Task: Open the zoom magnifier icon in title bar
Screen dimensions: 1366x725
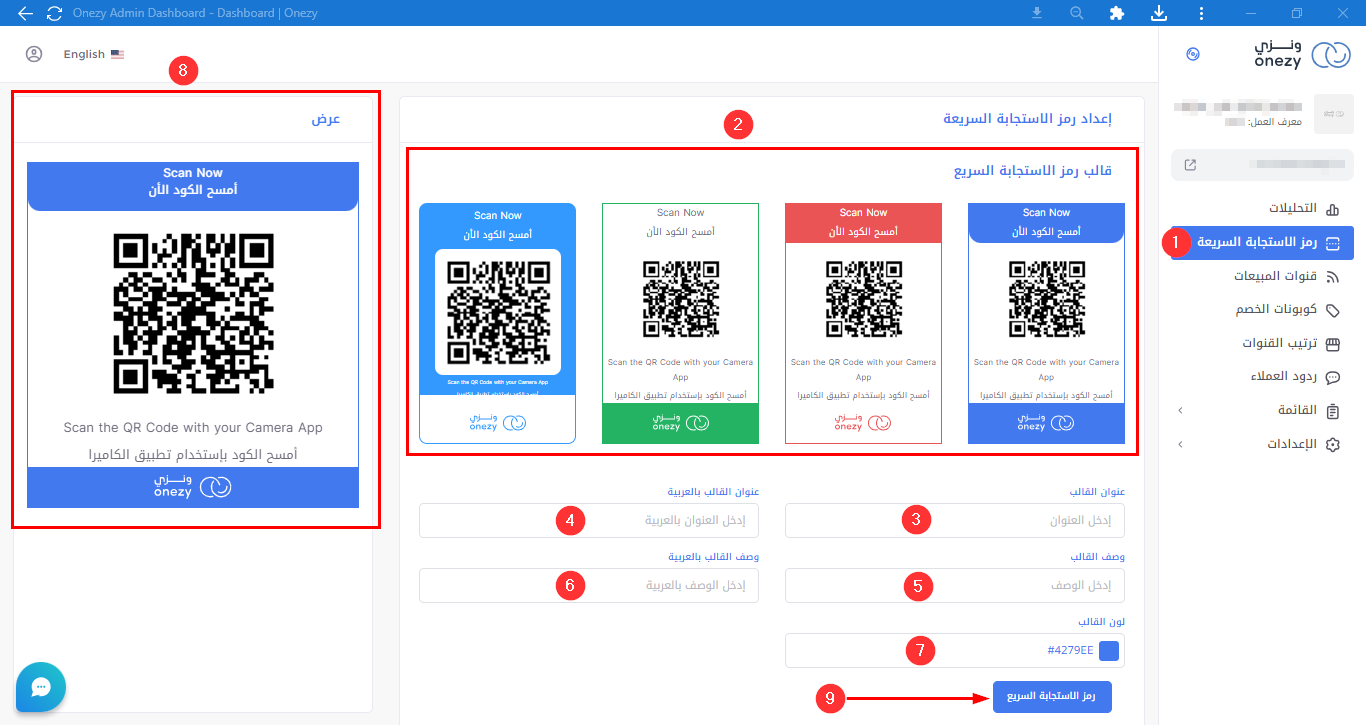Action: [1077, 13]
